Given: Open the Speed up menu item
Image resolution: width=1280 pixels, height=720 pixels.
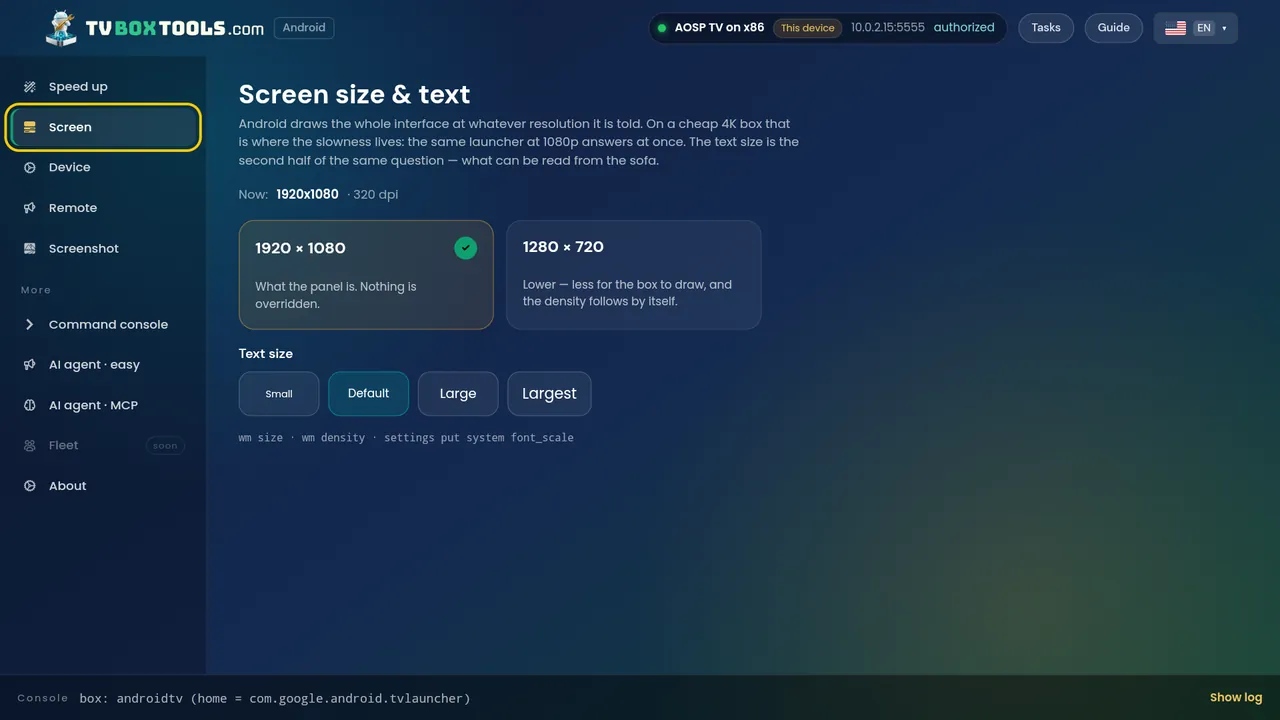Looking at the screenshot, I should 103,87.
